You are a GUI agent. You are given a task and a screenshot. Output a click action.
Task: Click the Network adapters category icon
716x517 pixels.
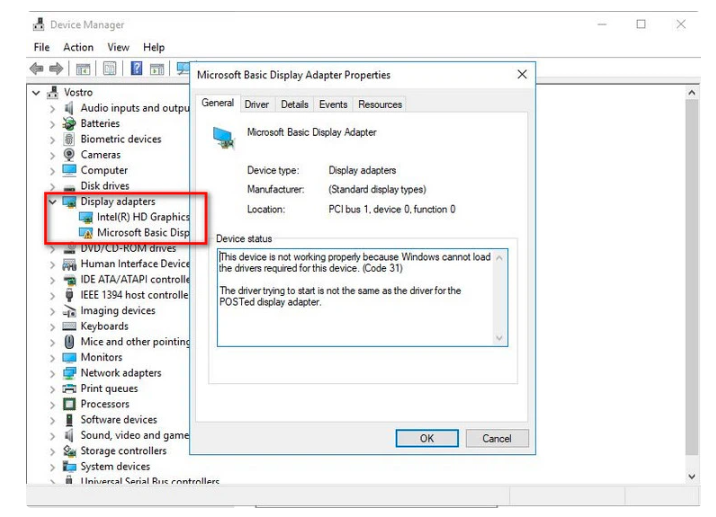69,373
